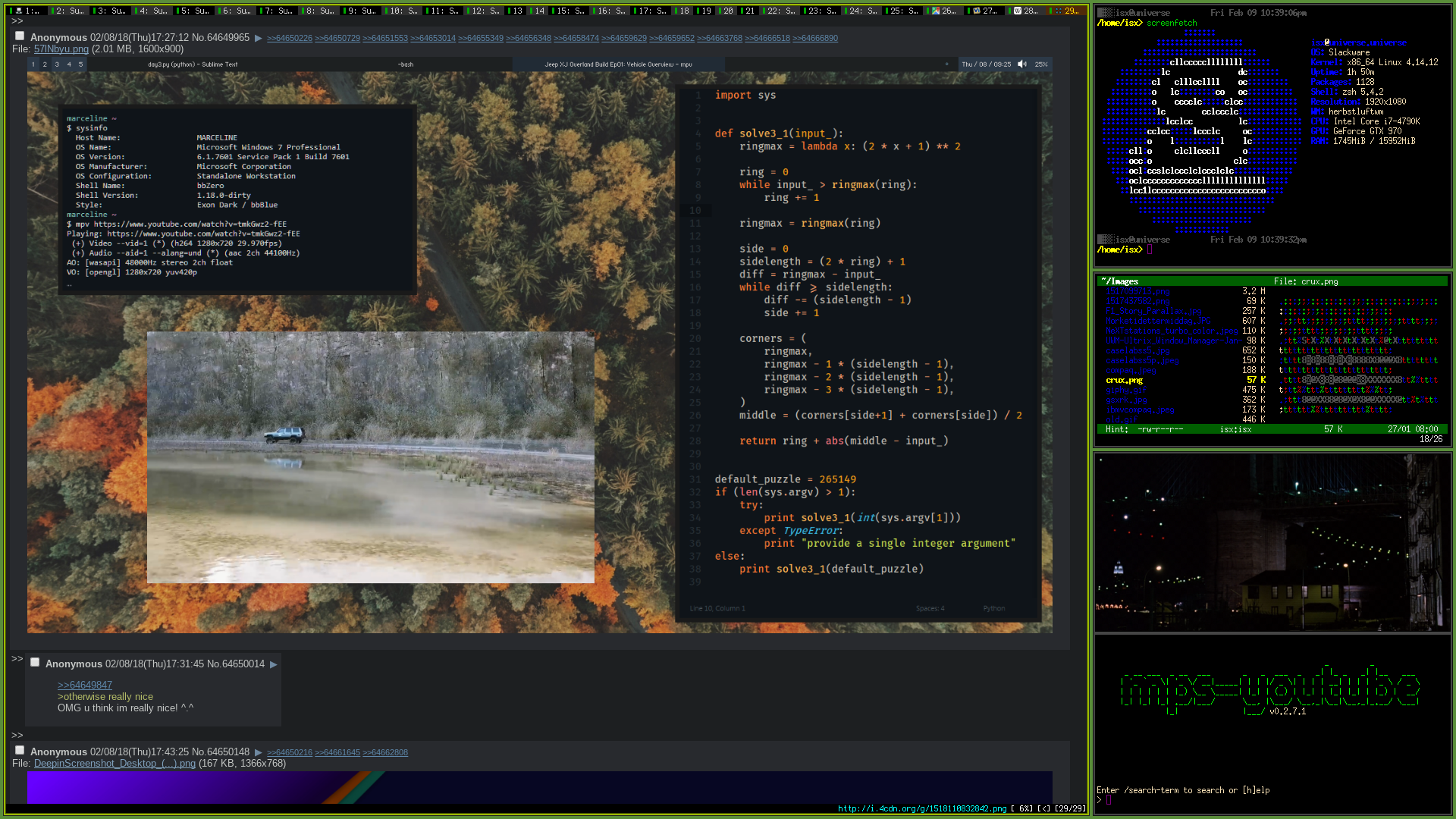1456x819 pixels.
Task: Focus the night city image viewer window
Action: pos(1272,542)
